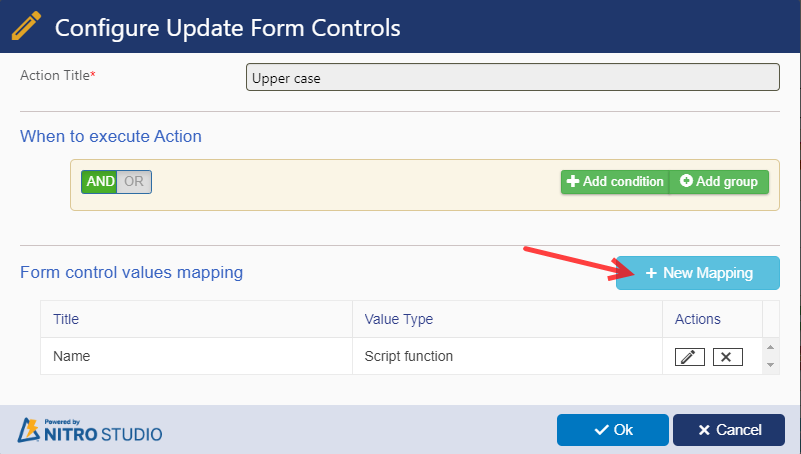The image size is (801, 454).
Task: Click the Nitro Studio logo
Action: (x=90, y=430)
